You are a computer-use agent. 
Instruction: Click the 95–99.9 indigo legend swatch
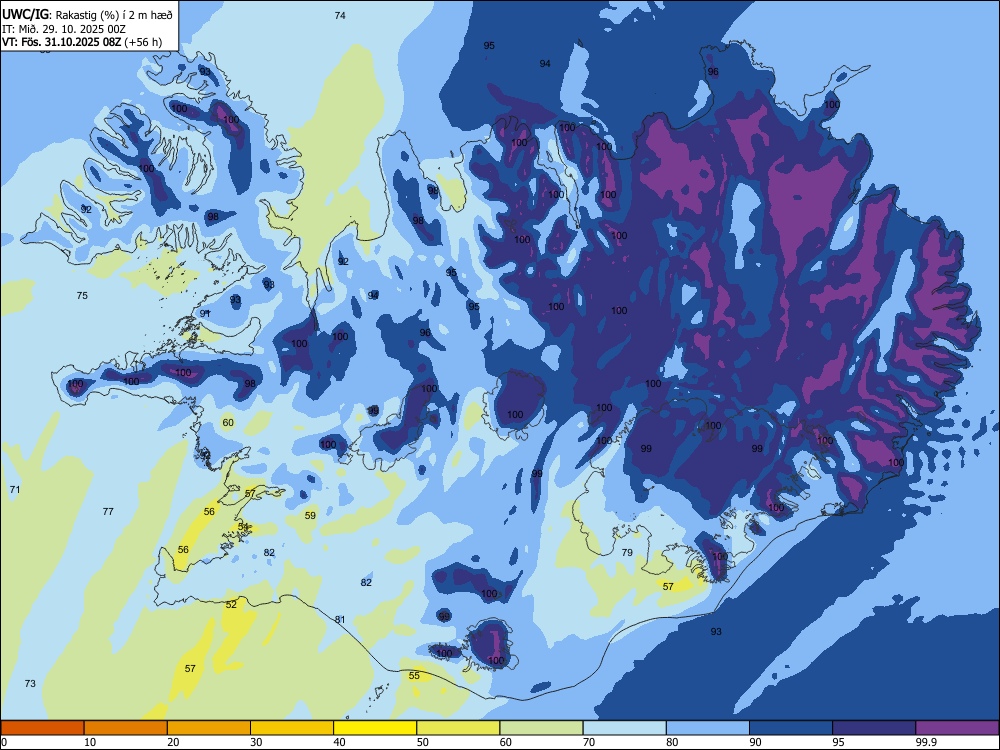[874, 728]
